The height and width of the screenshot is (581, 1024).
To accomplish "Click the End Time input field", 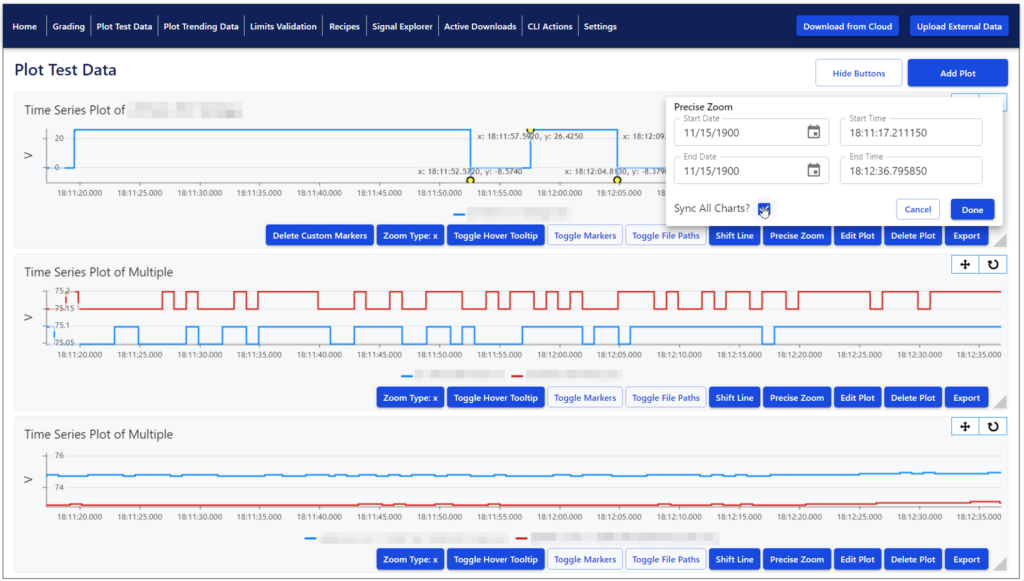I will coord(910,170).
